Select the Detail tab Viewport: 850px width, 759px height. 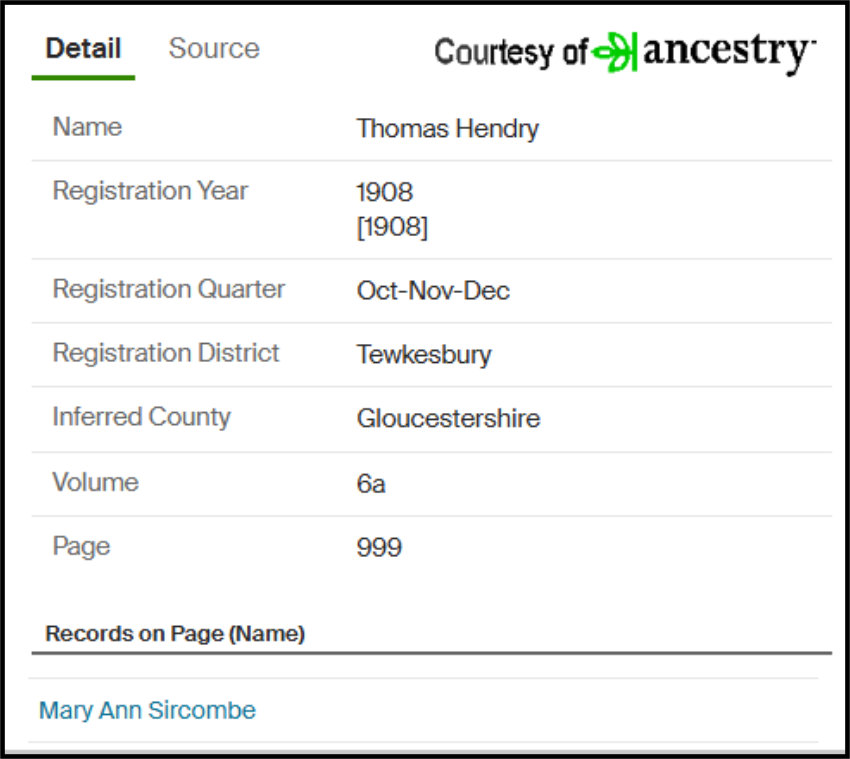83,48
